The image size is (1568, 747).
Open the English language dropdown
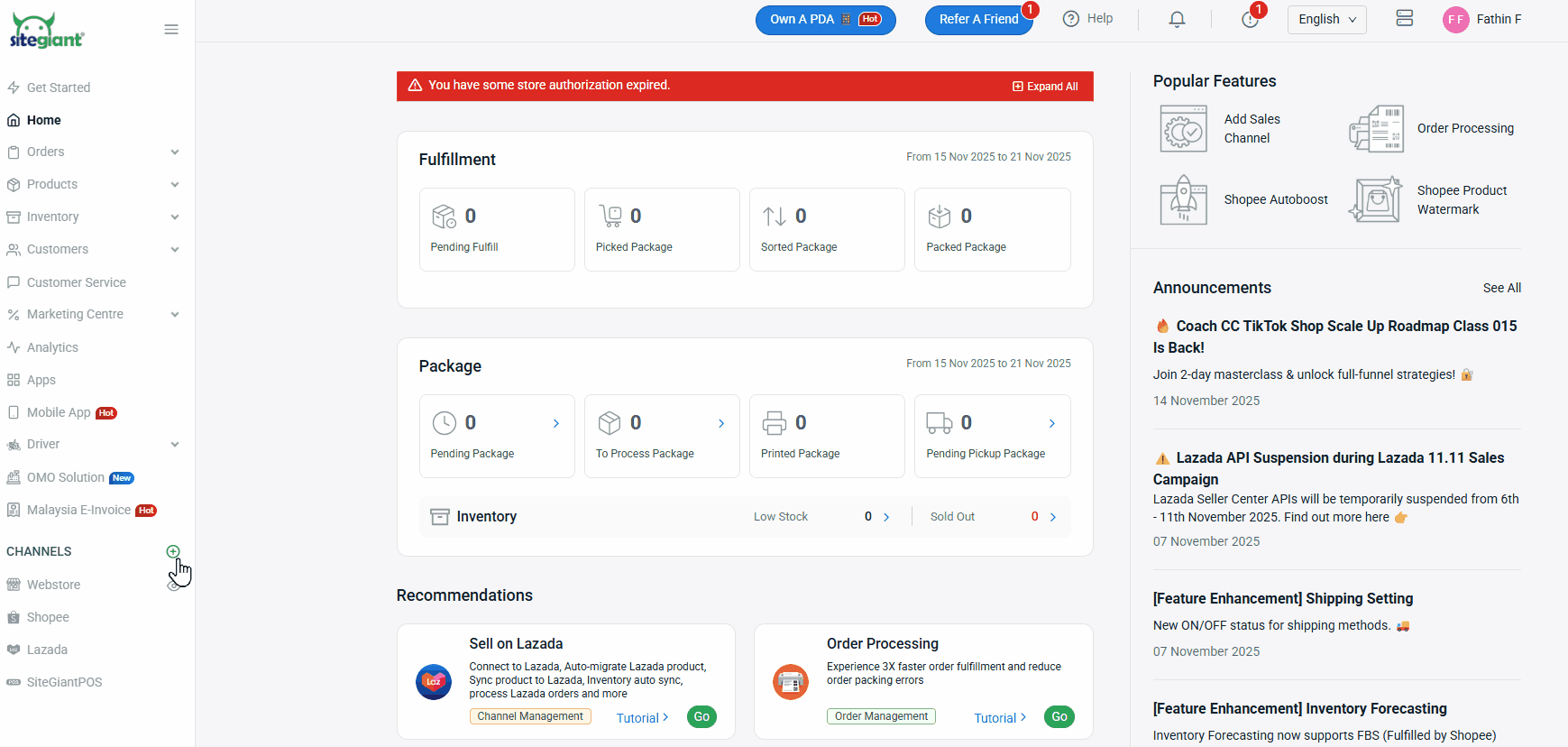point(1326,19)
